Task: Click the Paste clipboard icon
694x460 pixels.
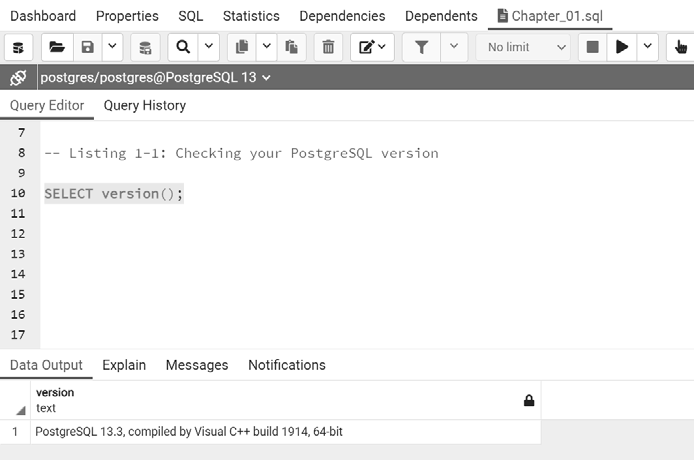Action: point(292,47)
